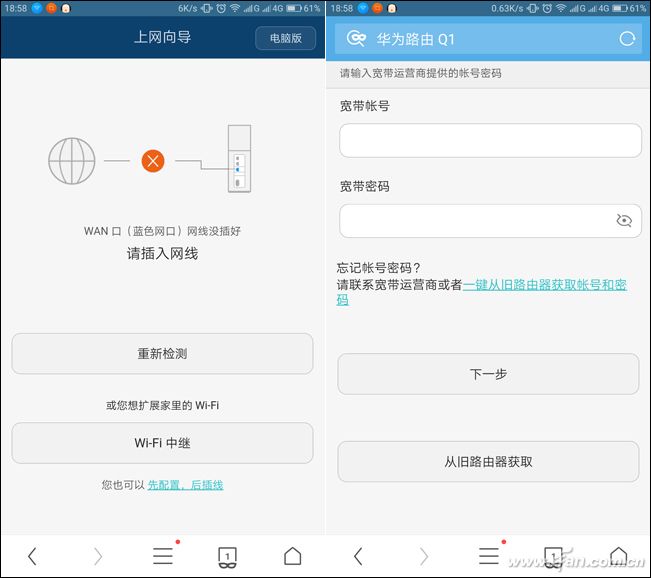Click the Huawei HiLink logo icon
Viewport: 651px width, 578px height.
coord(356,39)
